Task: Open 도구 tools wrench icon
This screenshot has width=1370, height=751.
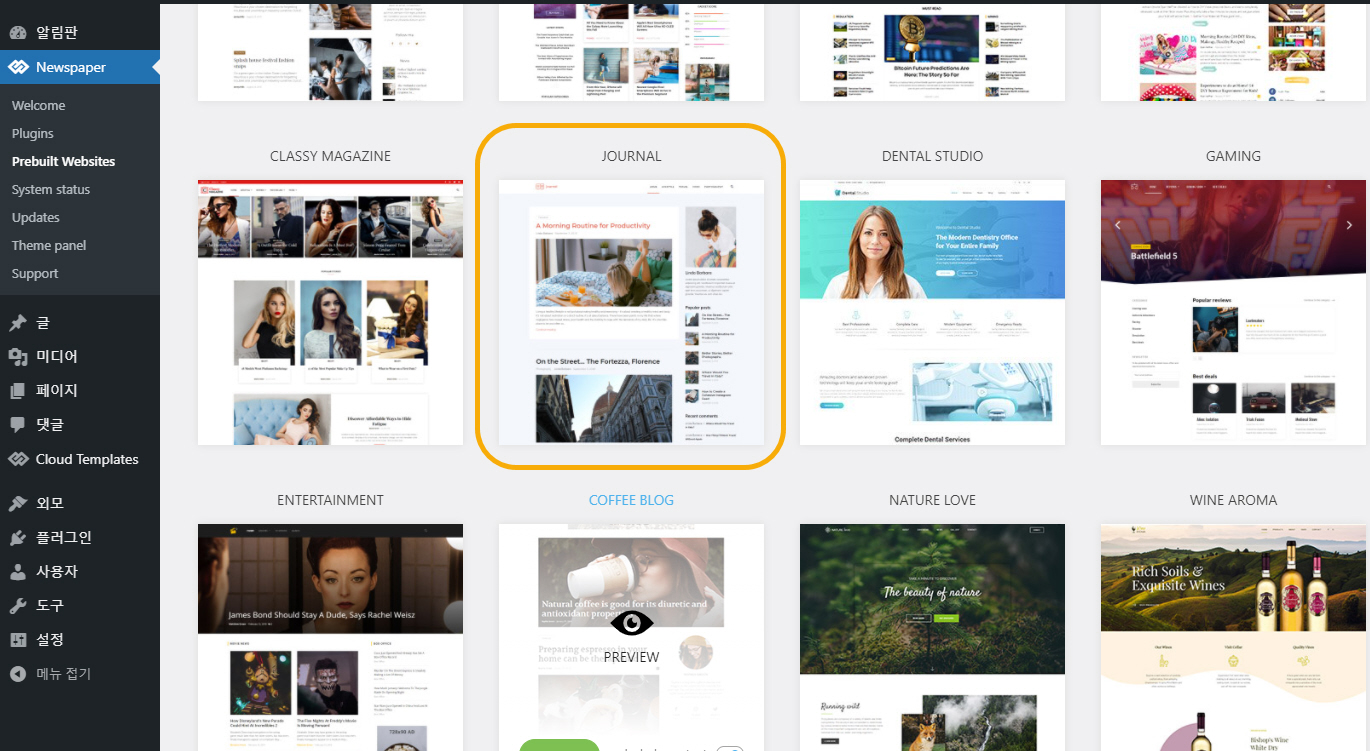Action: pos(18,606)
